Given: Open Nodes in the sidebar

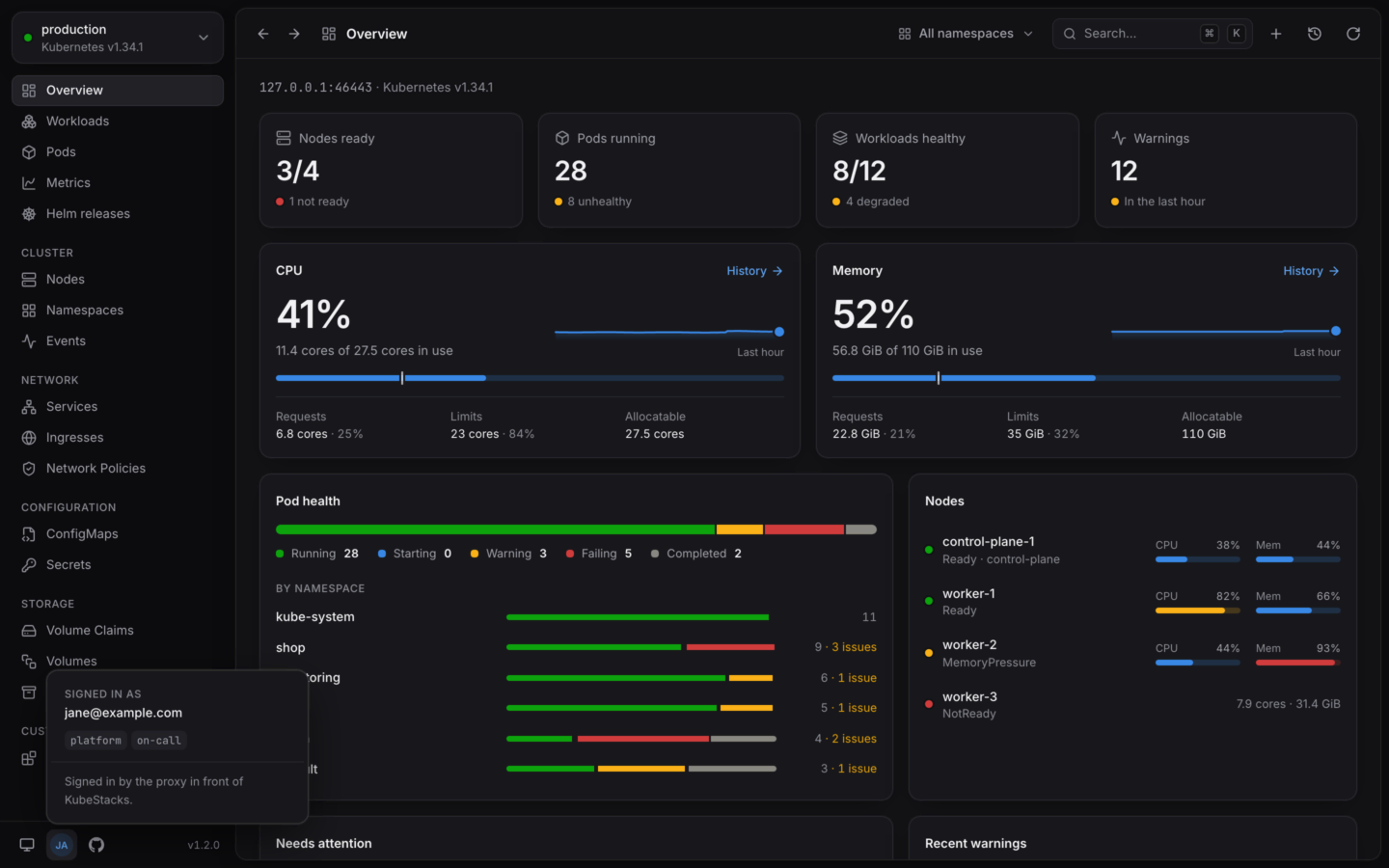Looking at the screenshot, I should pos(118,280).
